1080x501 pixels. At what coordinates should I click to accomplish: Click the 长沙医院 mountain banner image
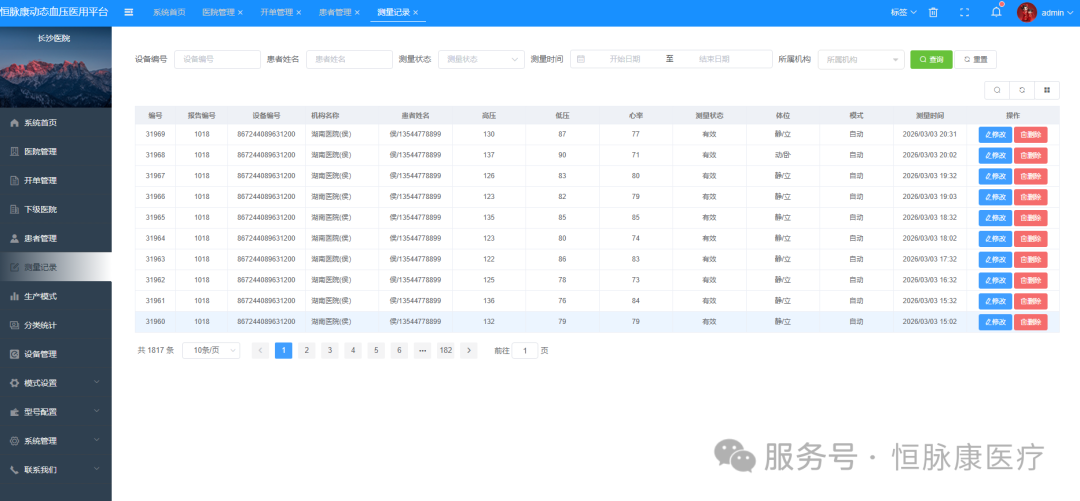56,68
